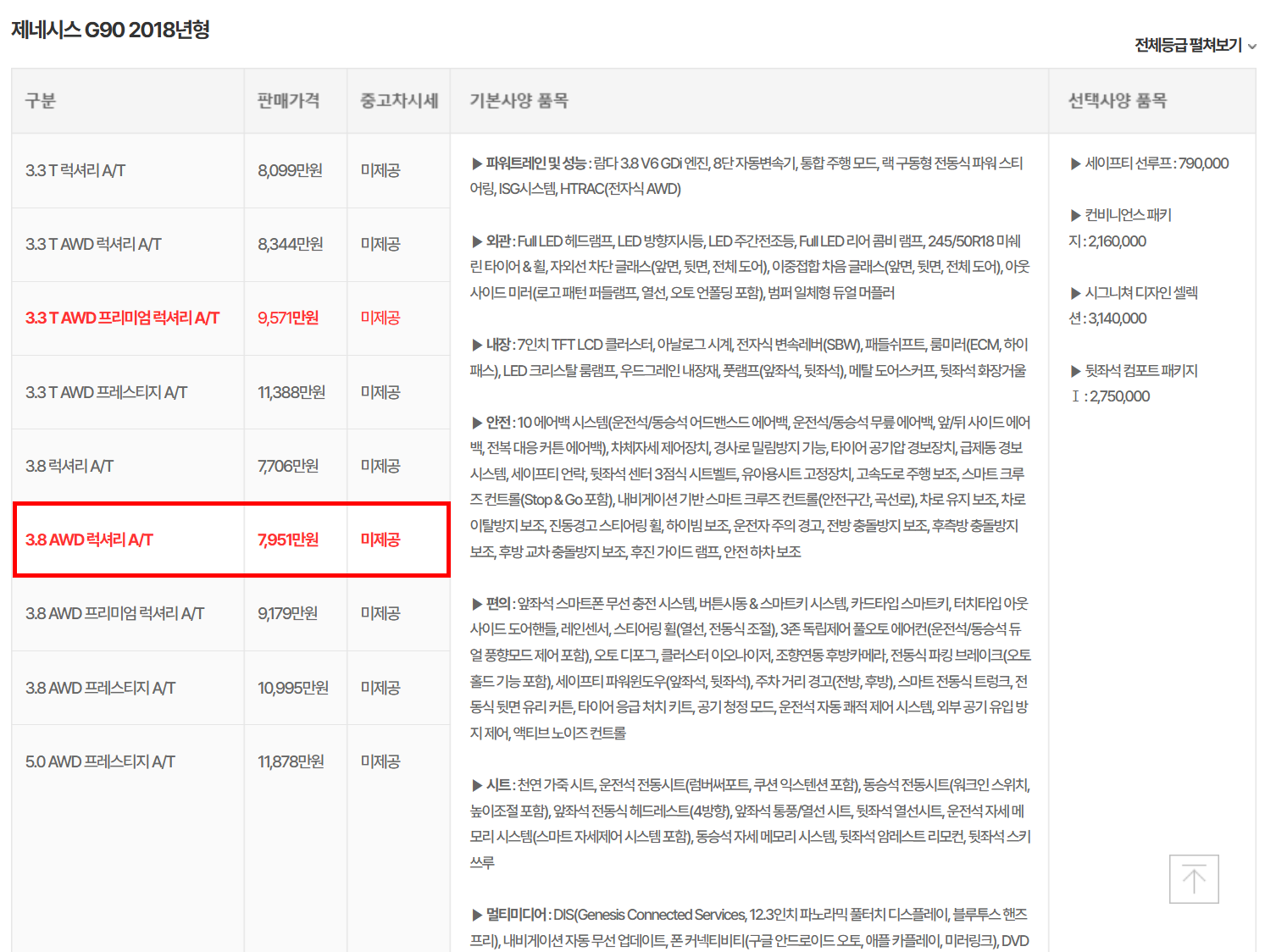1265x952 pixels.
Task: Click 미제공 in the 3.3 T 럭셔리 row
Action: pos(380,171)
